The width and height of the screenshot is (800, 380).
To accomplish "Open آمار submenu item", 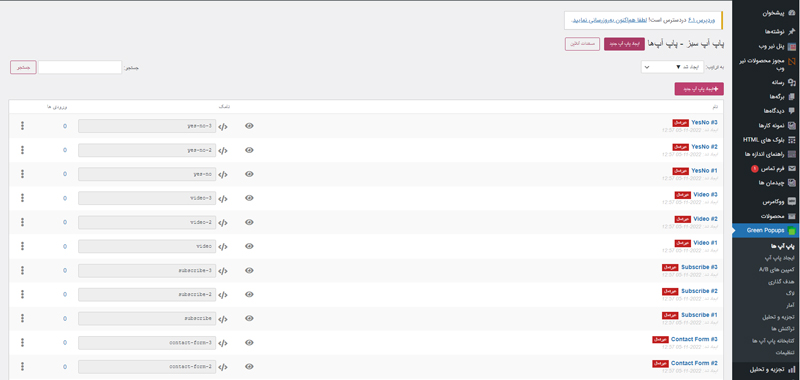I will pyautogui.click(x=789, y=306).
